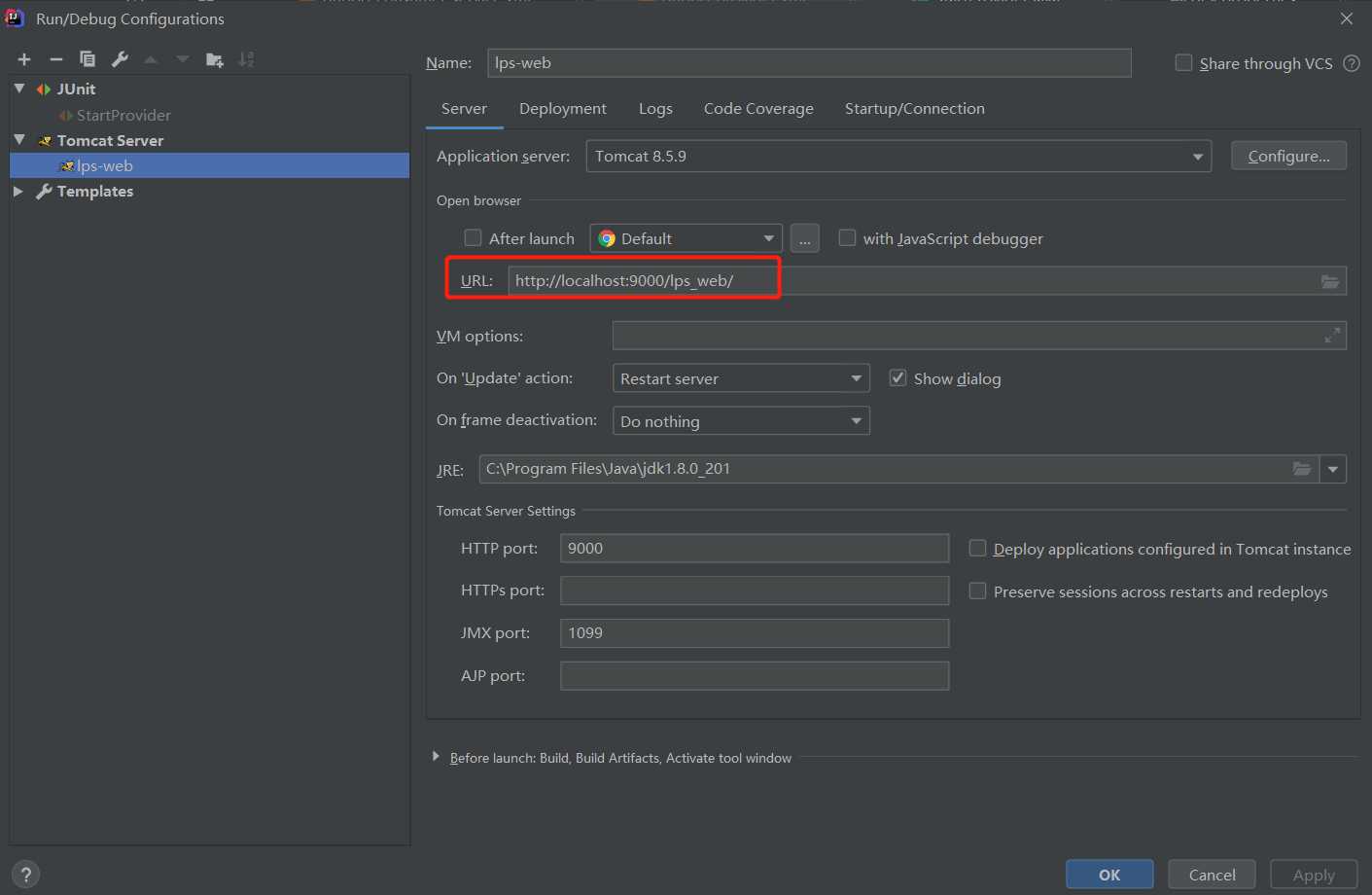The height and width of the screenshot is (895, 1372).
Task: Uncheck the Show dialog option
Action: pyautogui.click(x=897, y=377)
